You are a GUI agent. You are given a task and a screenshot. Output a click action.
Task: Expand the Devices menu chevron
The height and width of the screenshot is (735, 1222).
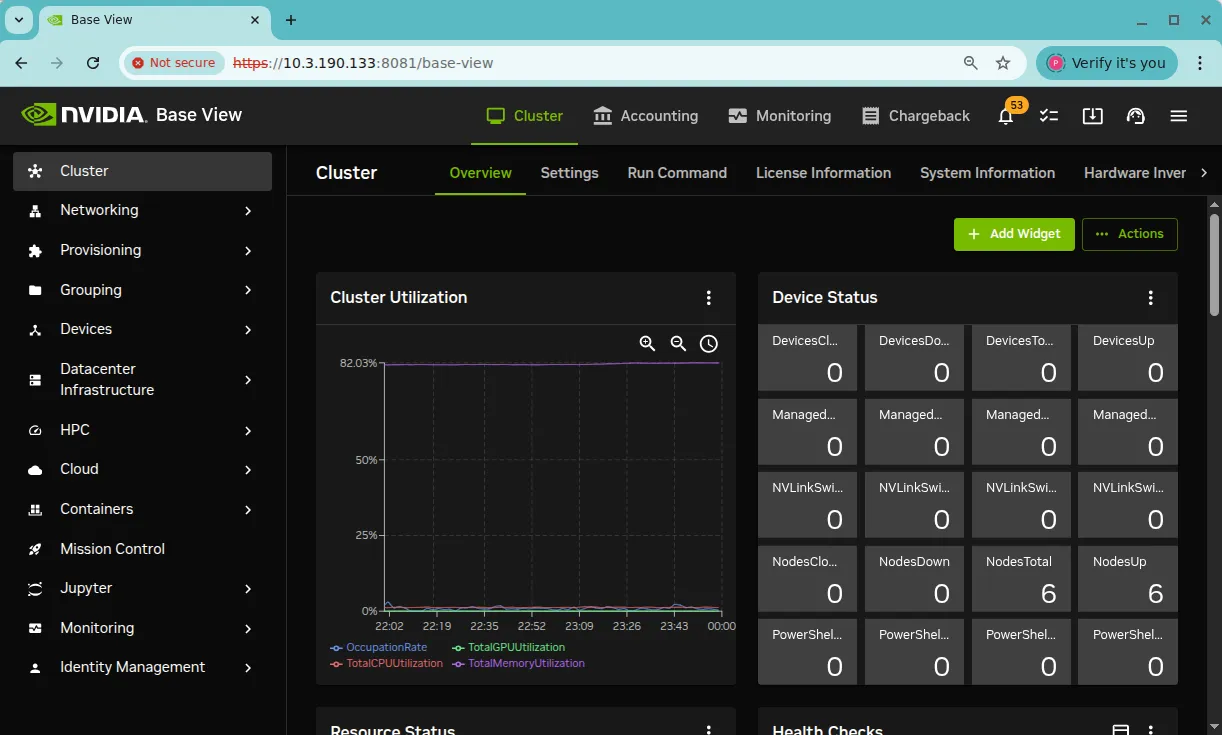point(248,330)
